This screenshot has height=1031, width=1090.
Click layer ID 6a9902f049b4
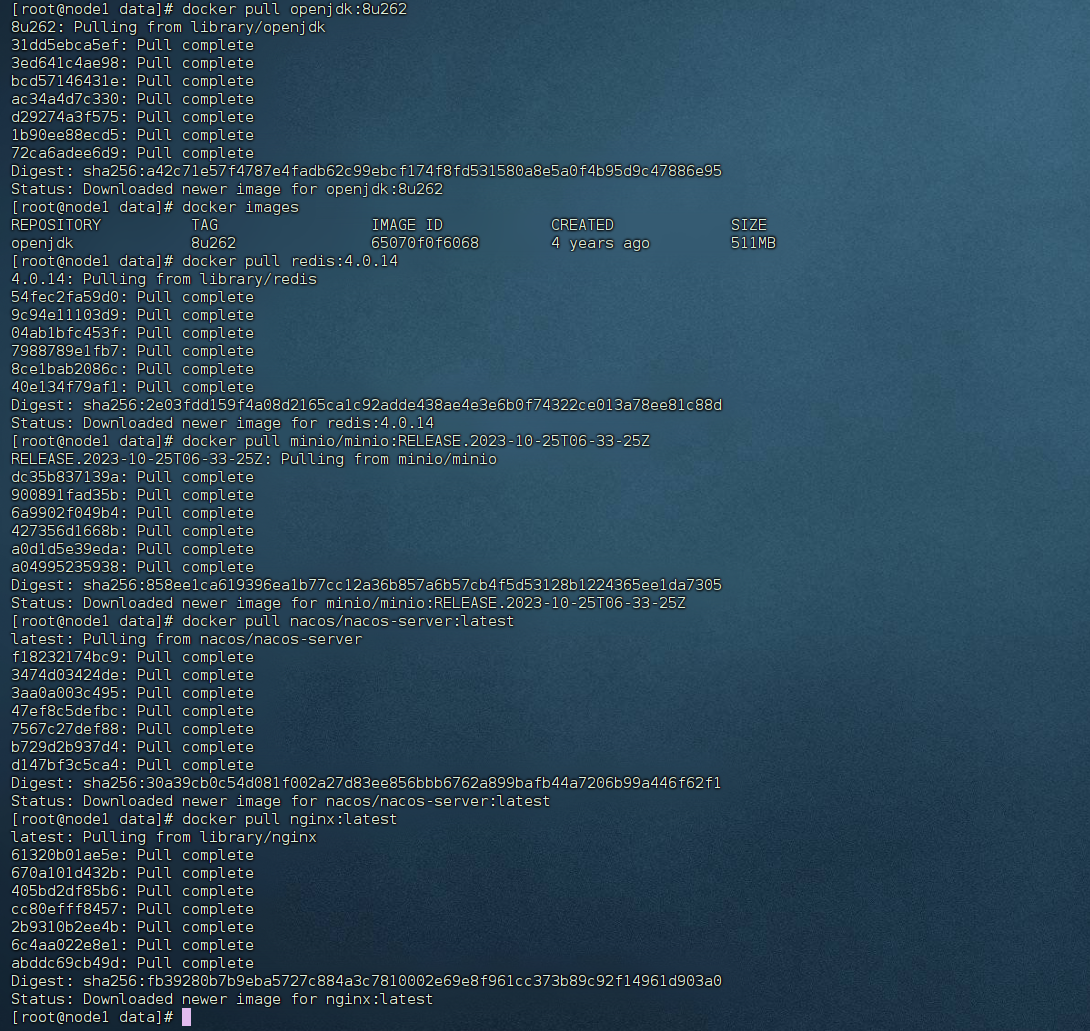(65, 514)
